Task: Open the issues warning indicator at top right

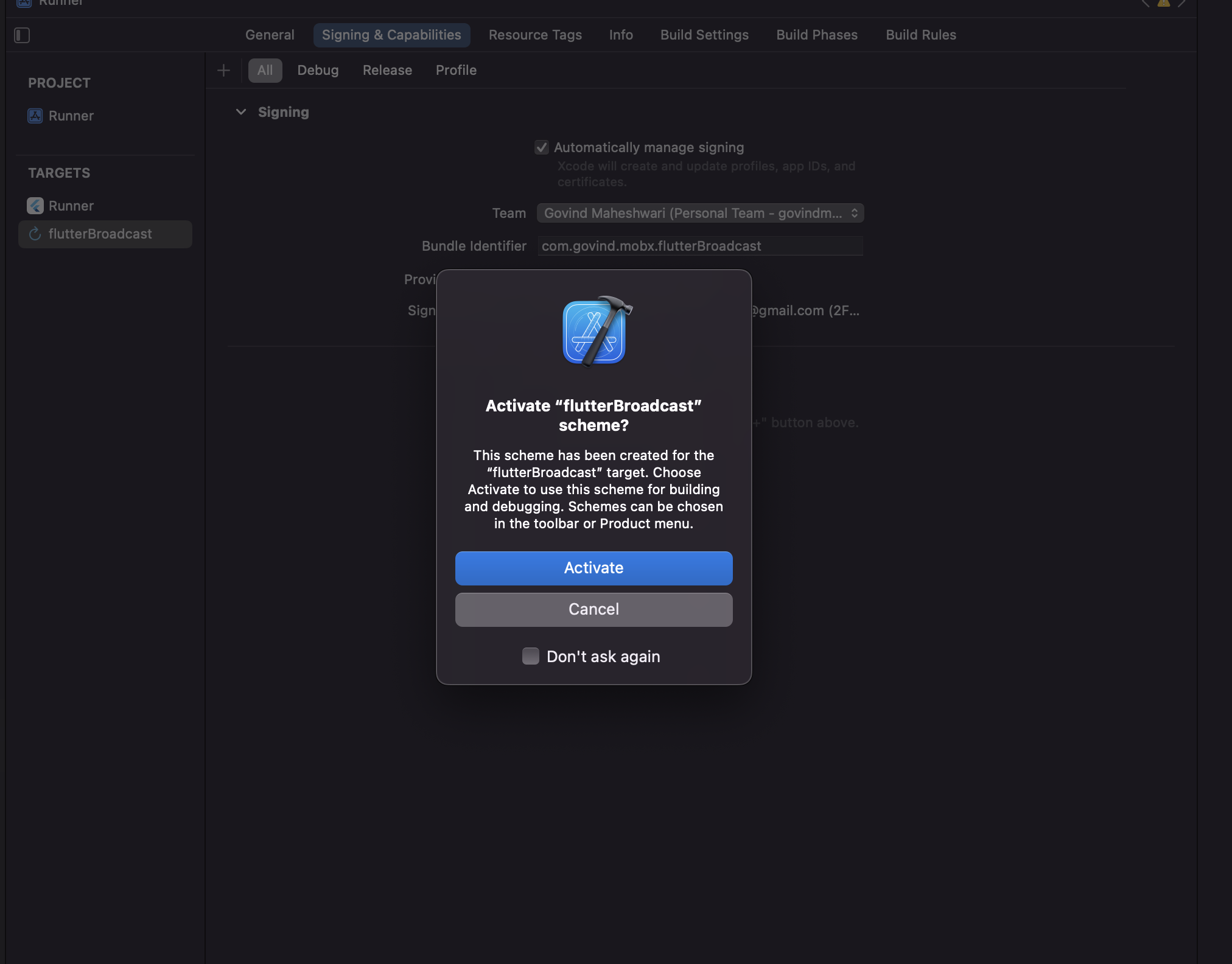Action: pyautogui.click(x=1164, y=4)
